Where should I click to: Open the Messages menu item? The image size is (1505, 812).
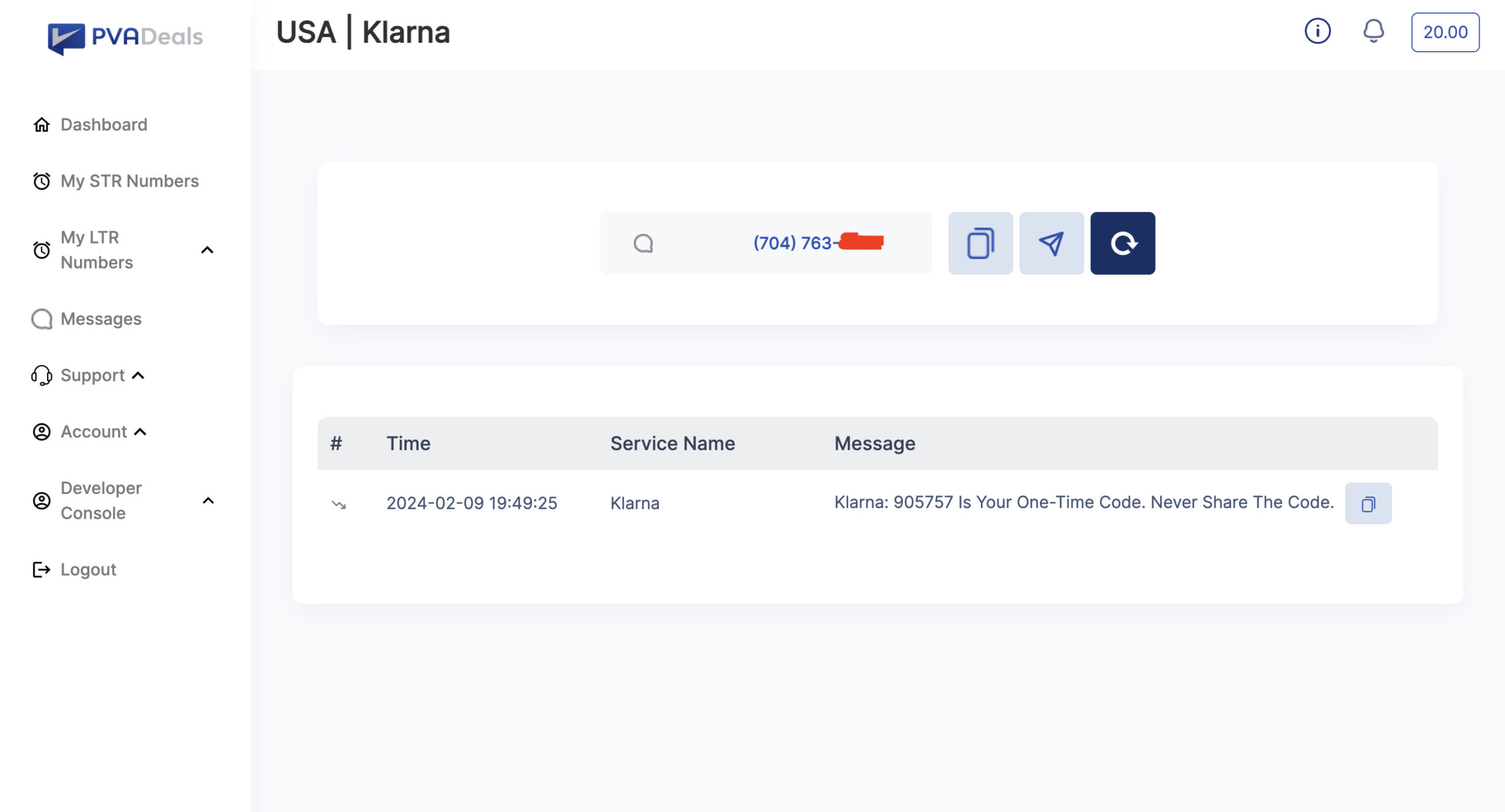pyautogui.click(x=101, y=319)
